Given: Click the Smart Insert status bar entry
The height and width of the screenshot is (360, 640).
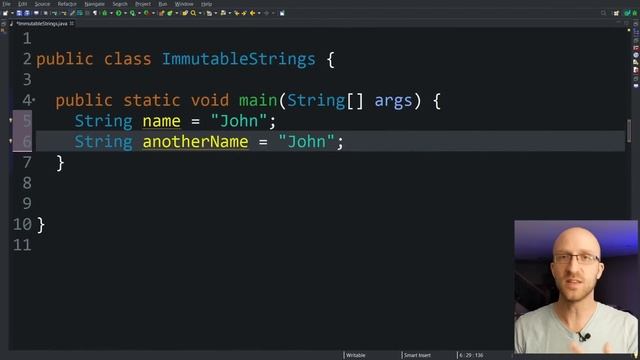Looking at the screenshot, I should point(417,355).
